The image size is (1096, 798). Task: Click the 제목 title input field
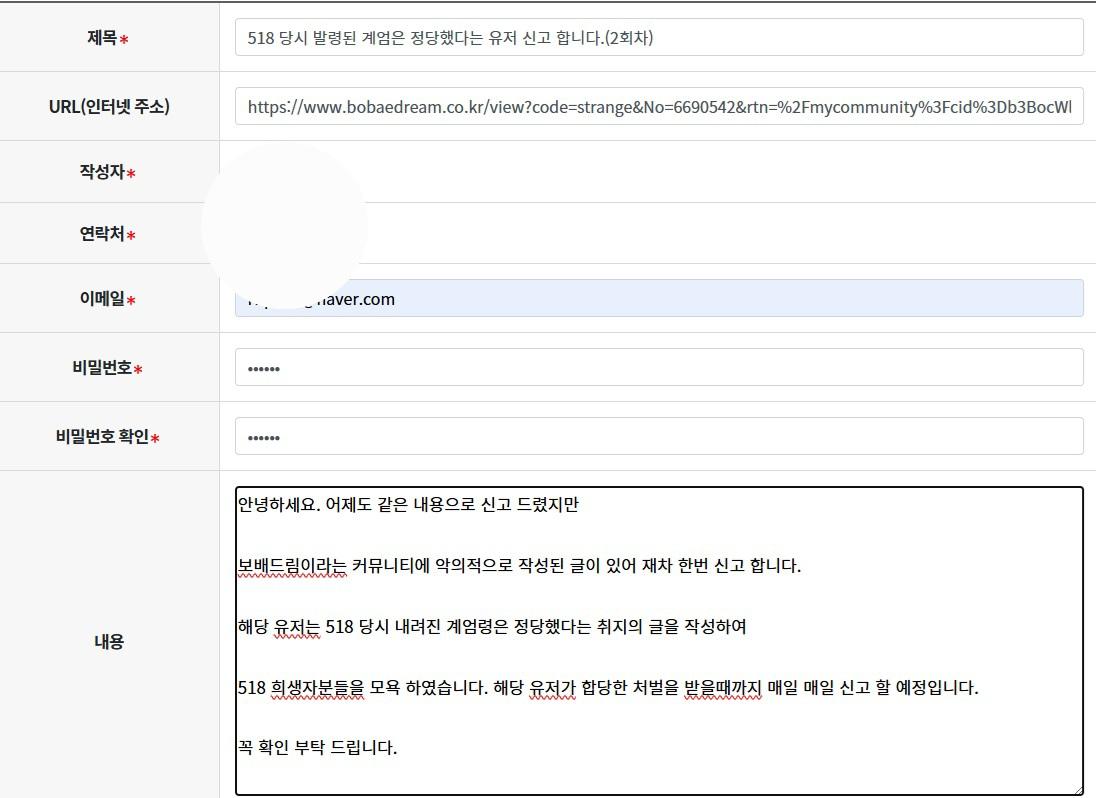[x=659, y=38]
